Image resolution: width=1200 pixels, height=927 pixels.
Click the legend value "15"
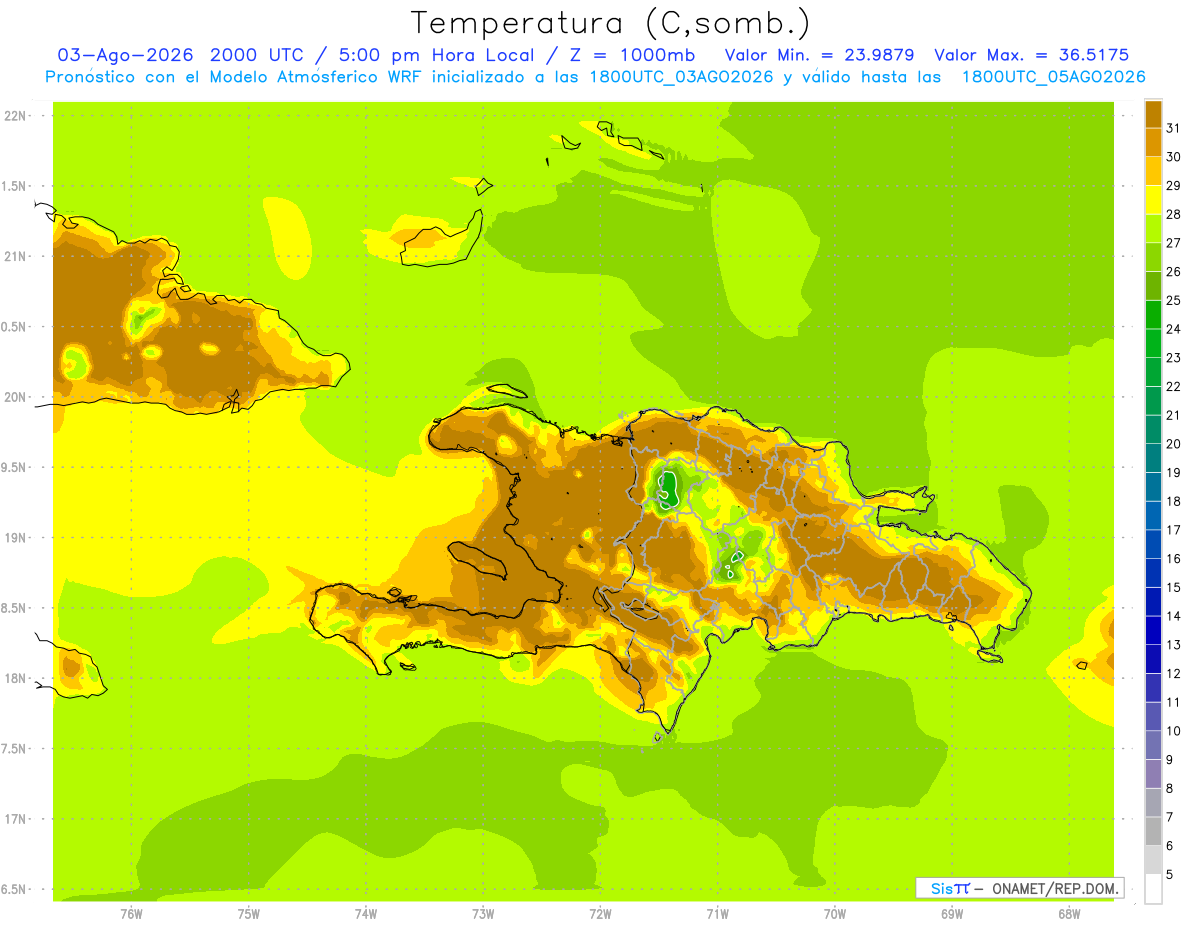(1174, 587)
